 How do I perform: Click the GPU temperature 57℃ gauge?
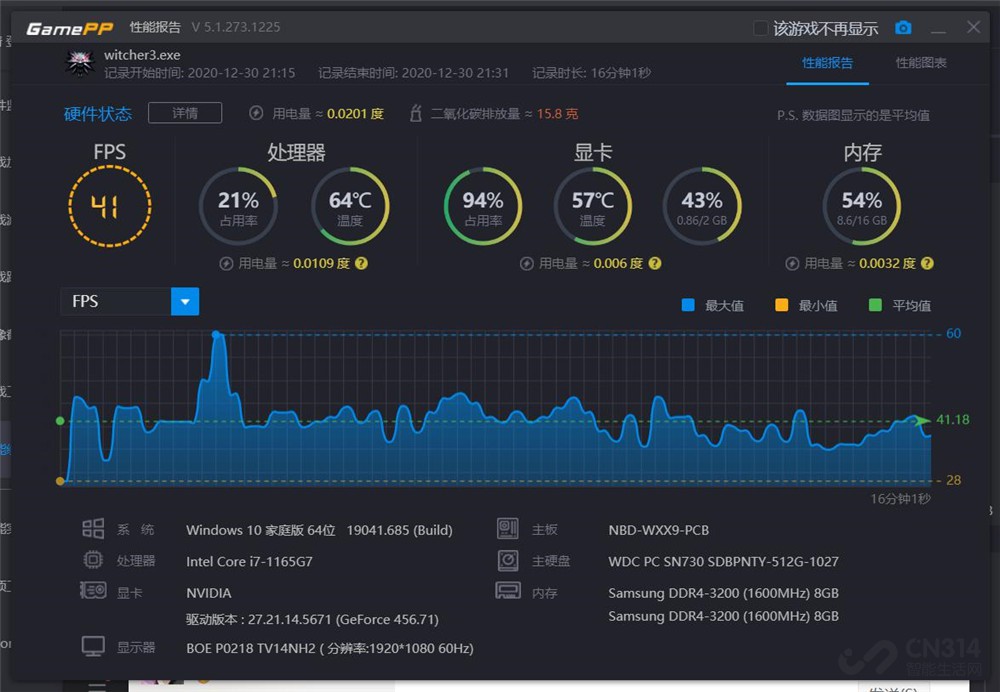pyautogui.click(x=592, y=206)
